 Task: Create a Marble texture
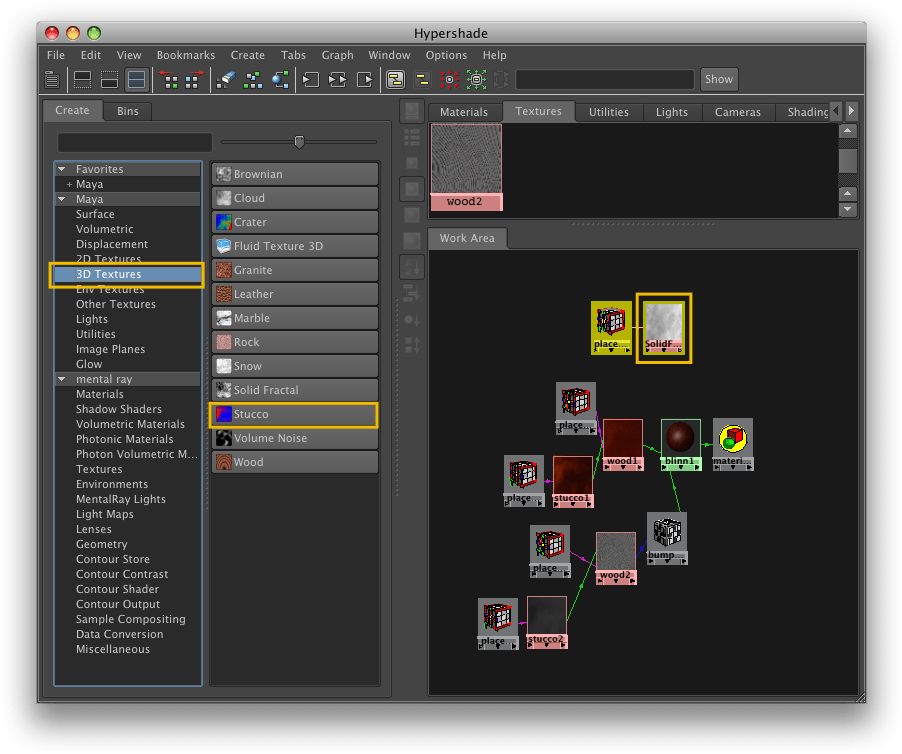295,318
